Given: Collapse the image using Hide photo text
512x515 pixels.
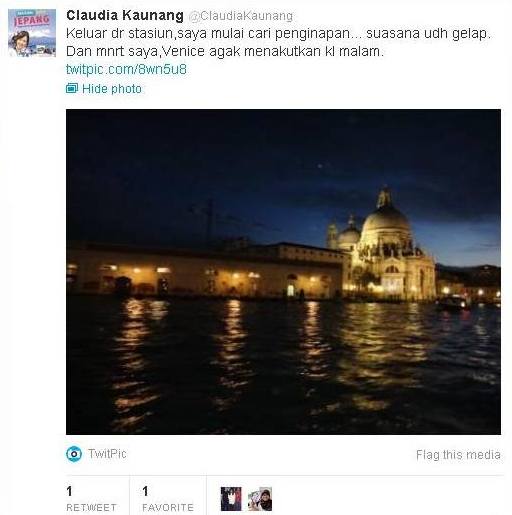Looking at the screenshot, I should point(112,89).
